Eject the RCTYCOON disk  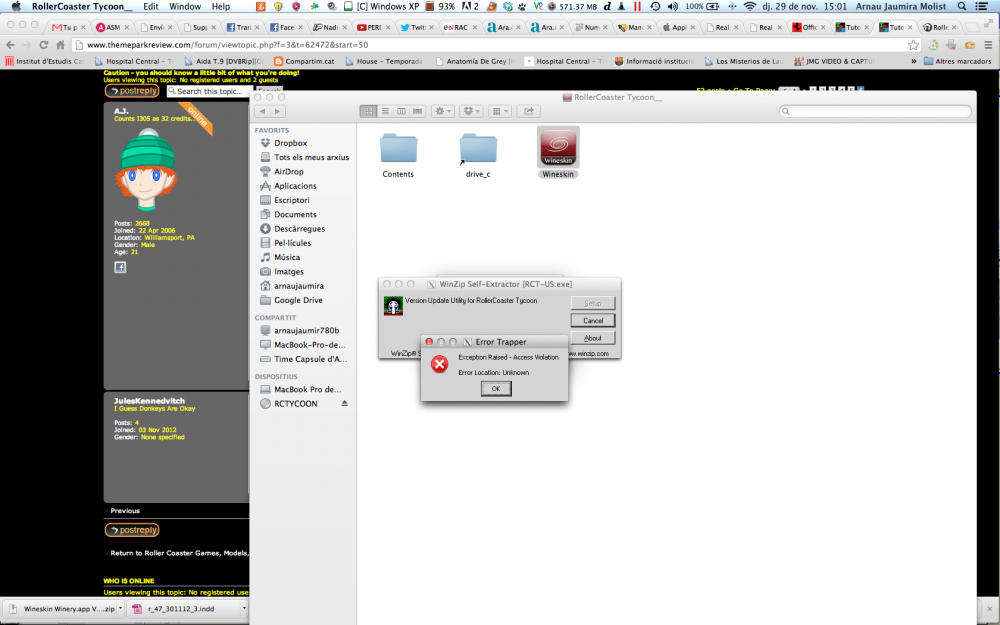[345, 403]
